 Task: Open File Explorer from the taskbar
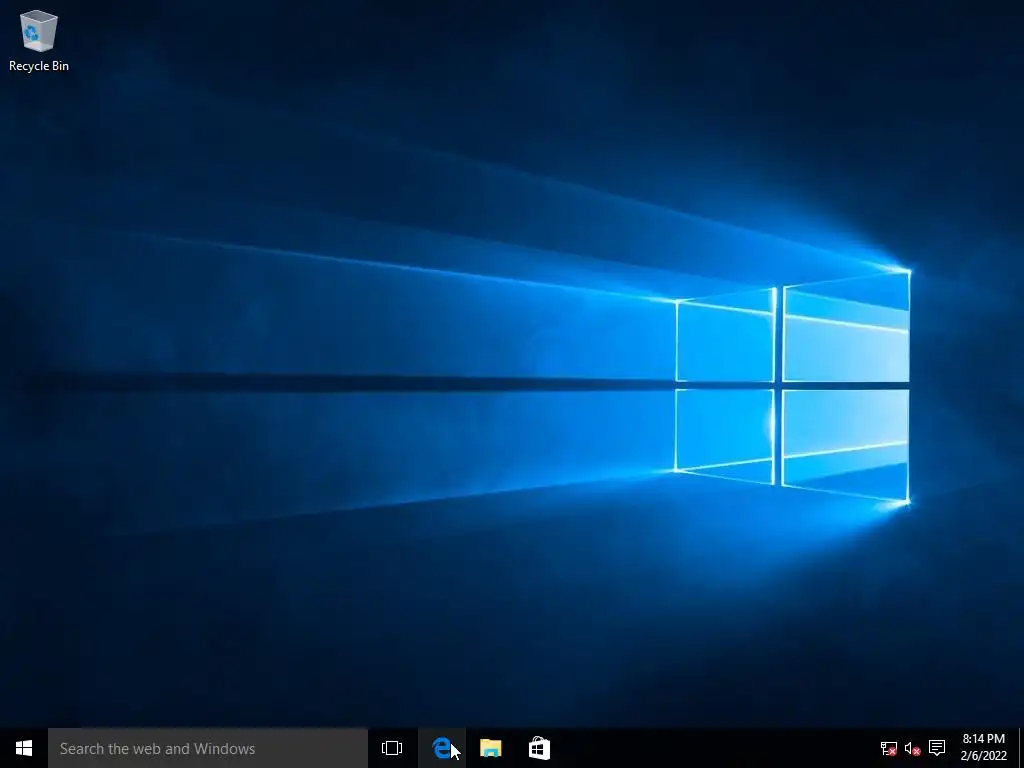[490, 748]
